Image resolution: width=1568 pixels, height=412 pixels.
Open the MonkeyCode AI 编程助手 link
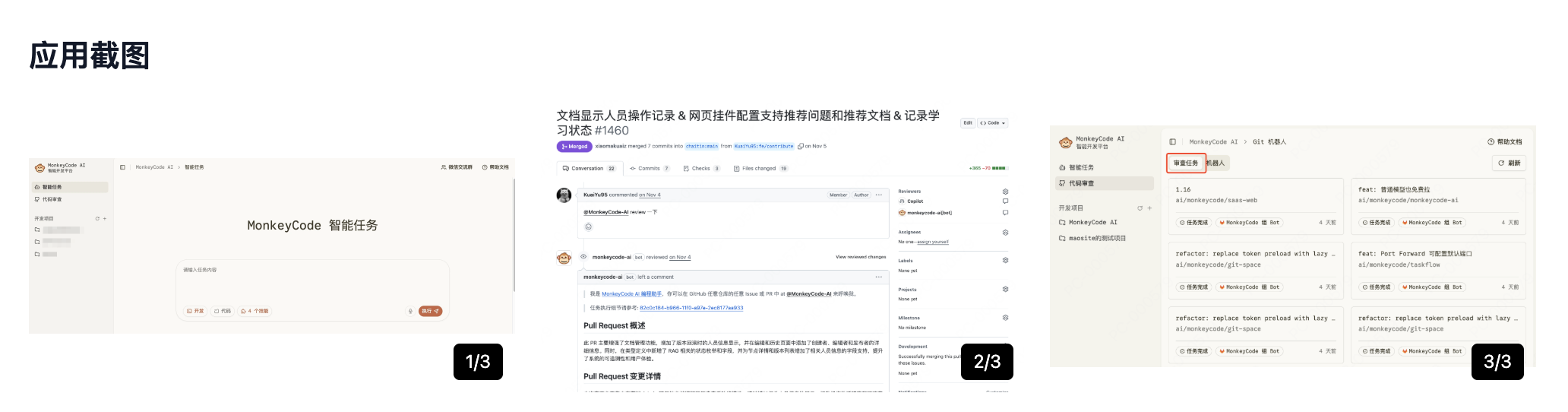[x=631, y=293]
